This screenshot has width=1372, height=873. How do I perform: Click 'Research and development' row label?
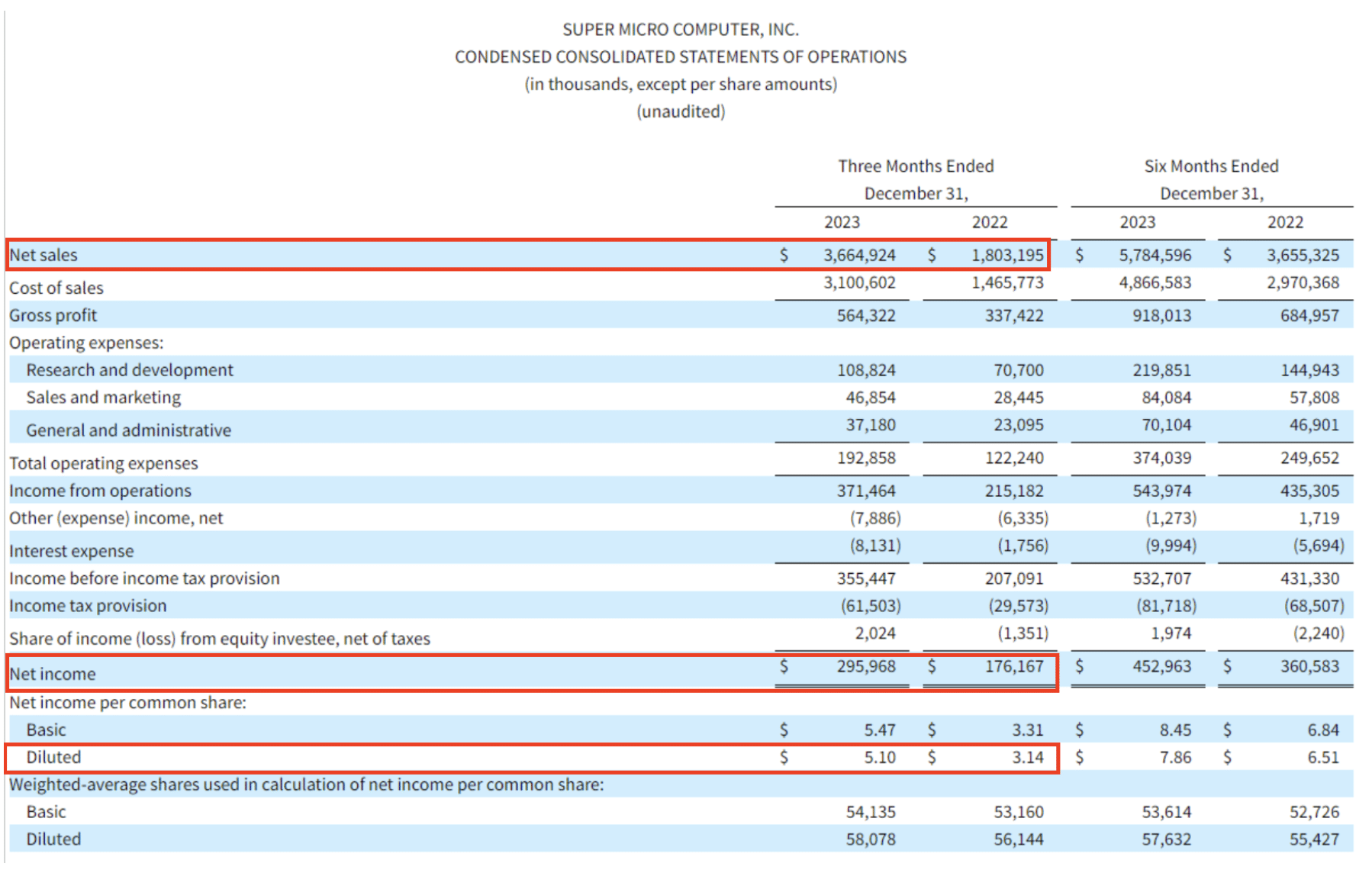(x=130, y=370)
